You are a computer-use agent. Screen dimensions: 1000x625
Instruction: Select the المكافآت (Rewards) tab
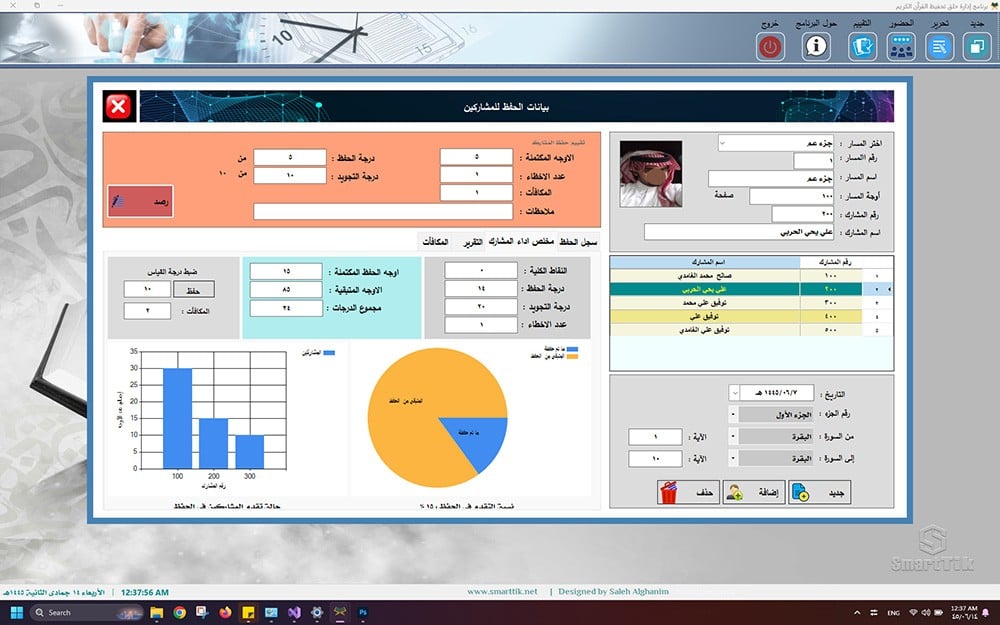[434, 242]
